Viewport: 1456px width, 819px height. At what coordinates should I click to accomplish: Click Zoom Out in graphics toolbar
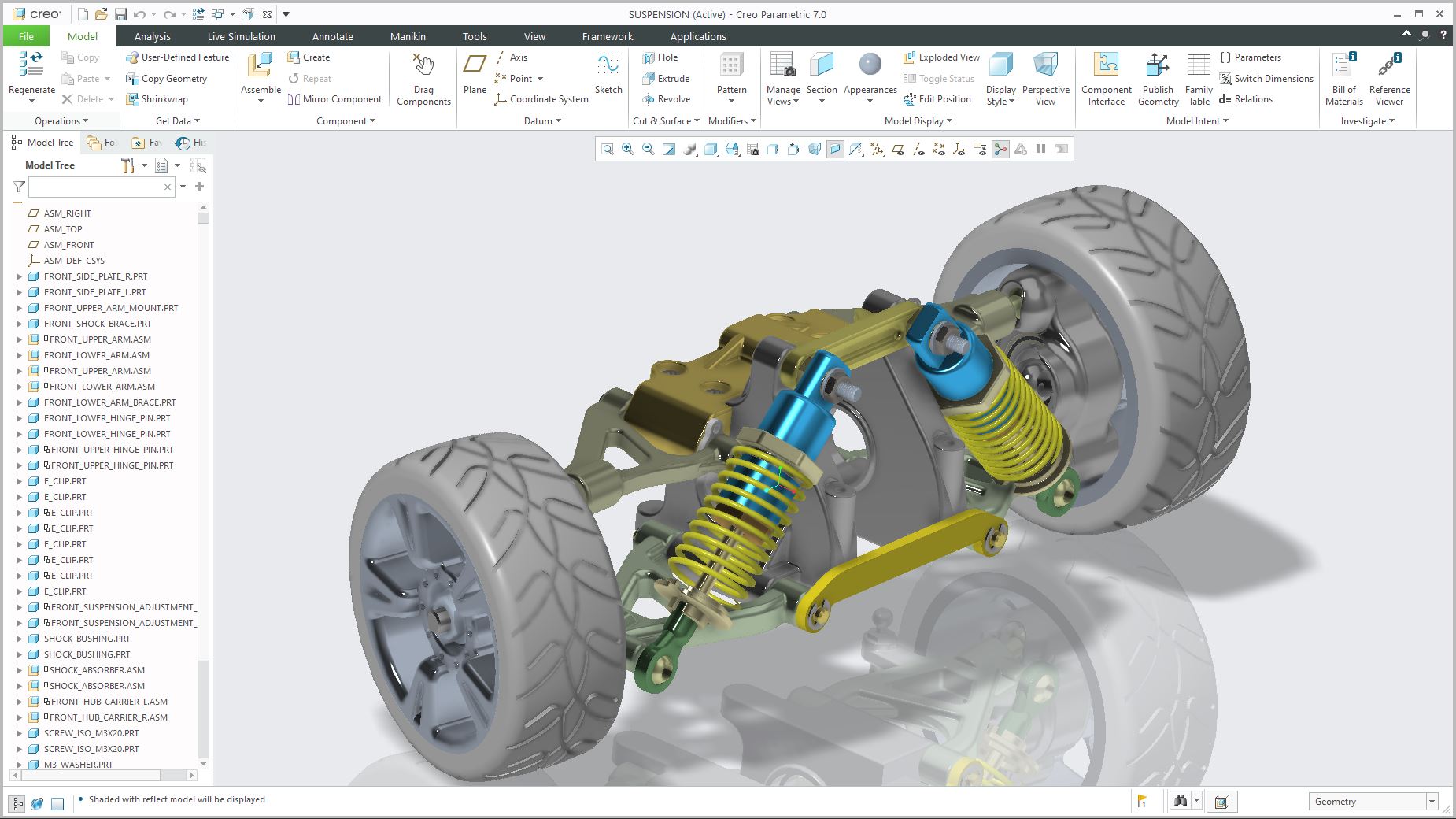click(649, 149)
